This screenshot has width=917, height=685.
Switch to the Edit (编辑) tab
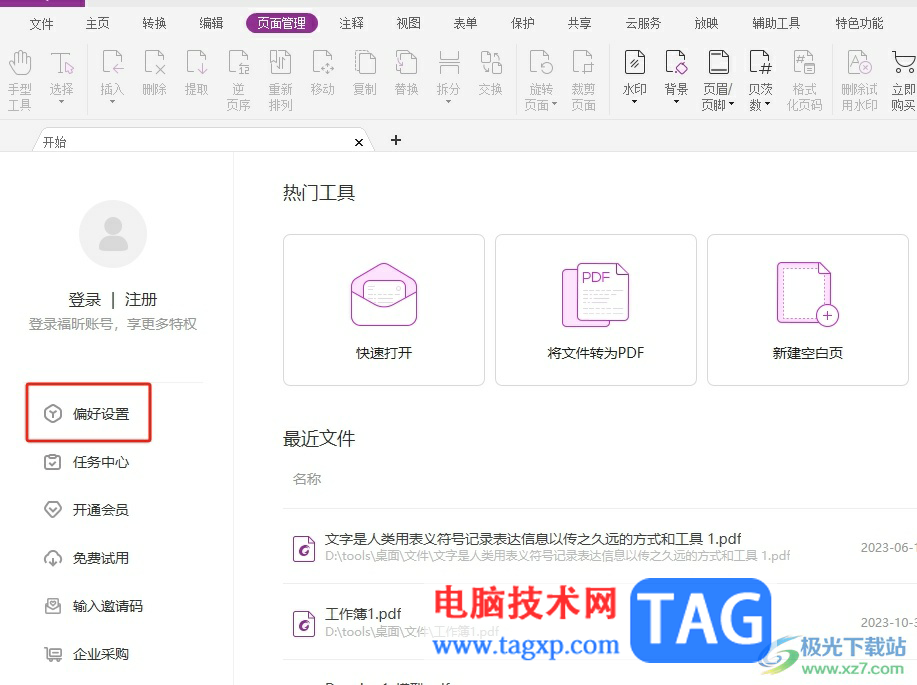coord(211,23)
